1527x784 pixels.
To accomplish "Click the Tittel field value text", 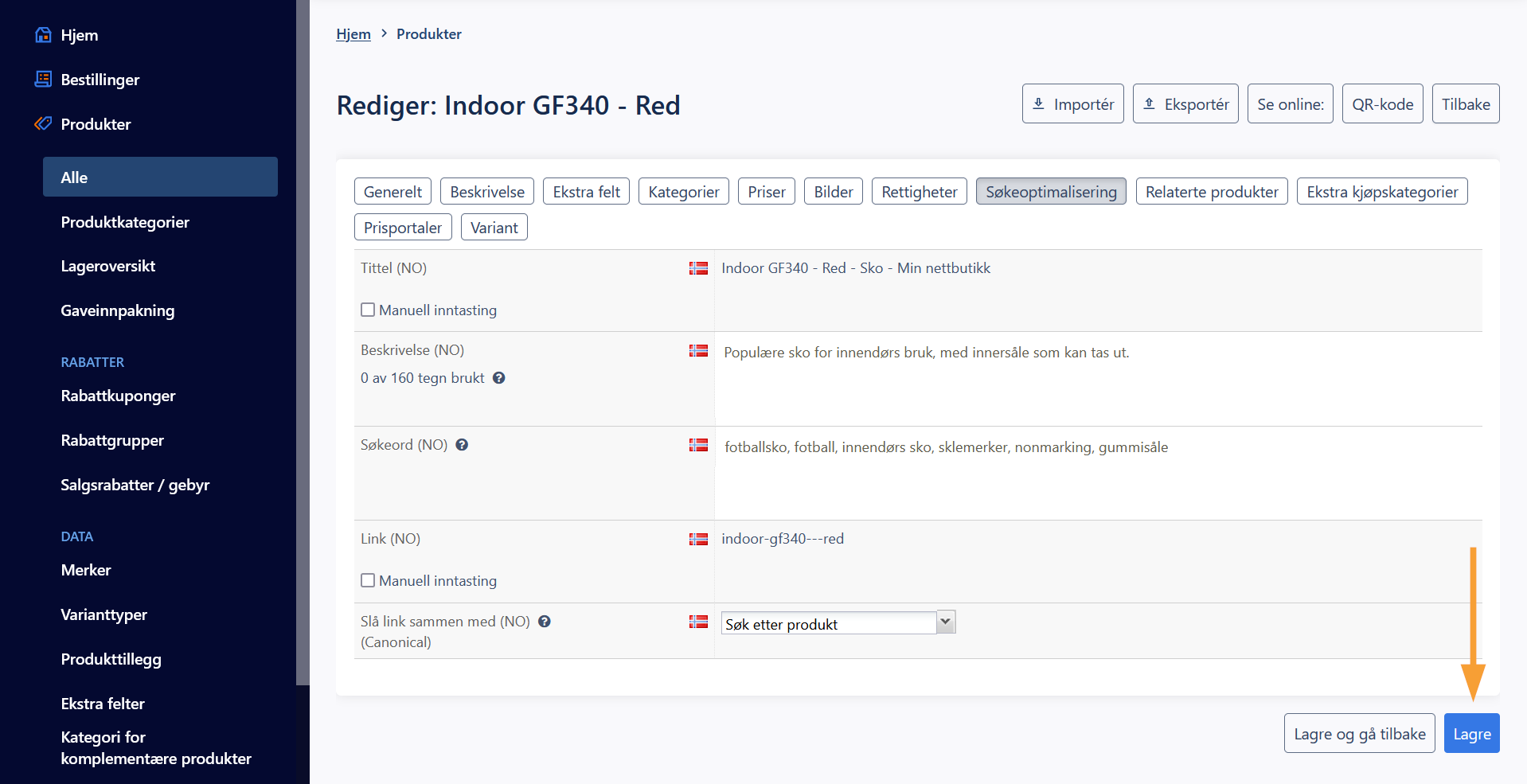I will (x=856, y=268).
